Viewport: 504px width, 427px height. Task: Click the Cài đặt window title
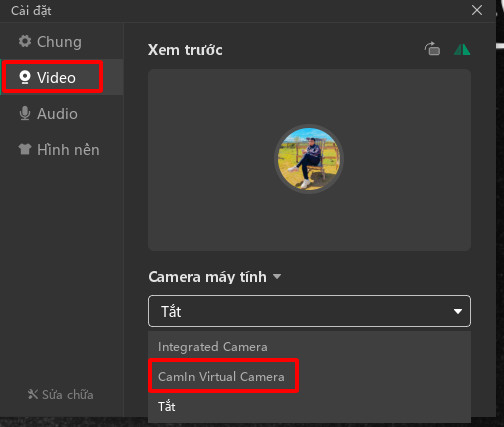[x=31, y=11]
